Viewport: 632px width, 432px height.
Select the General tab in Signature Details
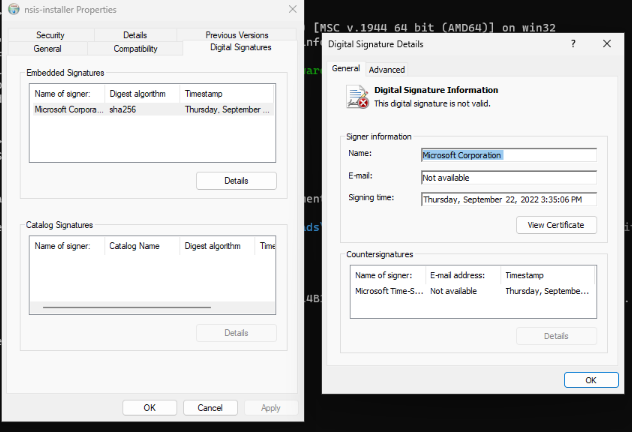click(x=346, y=69)
